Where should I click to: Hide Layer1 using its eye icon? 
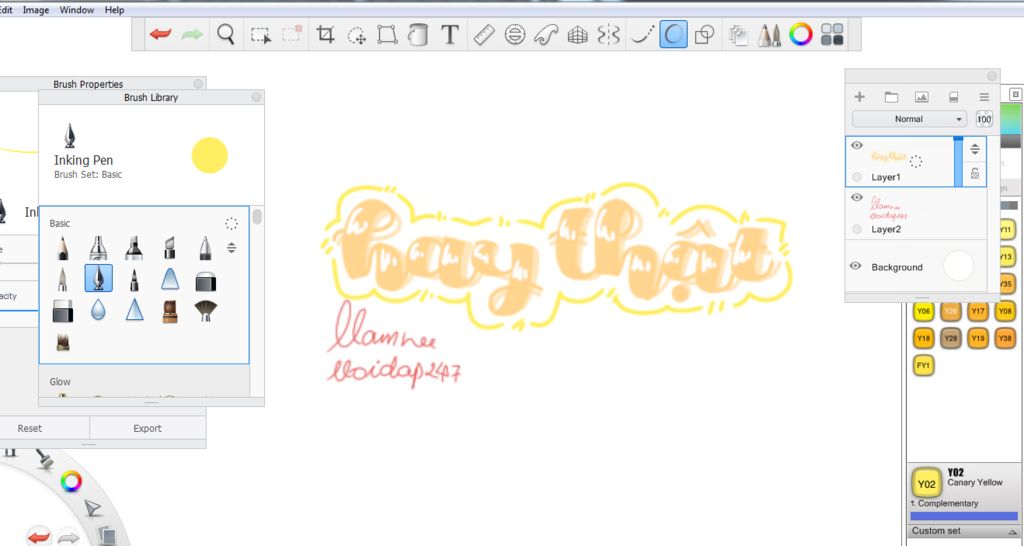(857, 145)
